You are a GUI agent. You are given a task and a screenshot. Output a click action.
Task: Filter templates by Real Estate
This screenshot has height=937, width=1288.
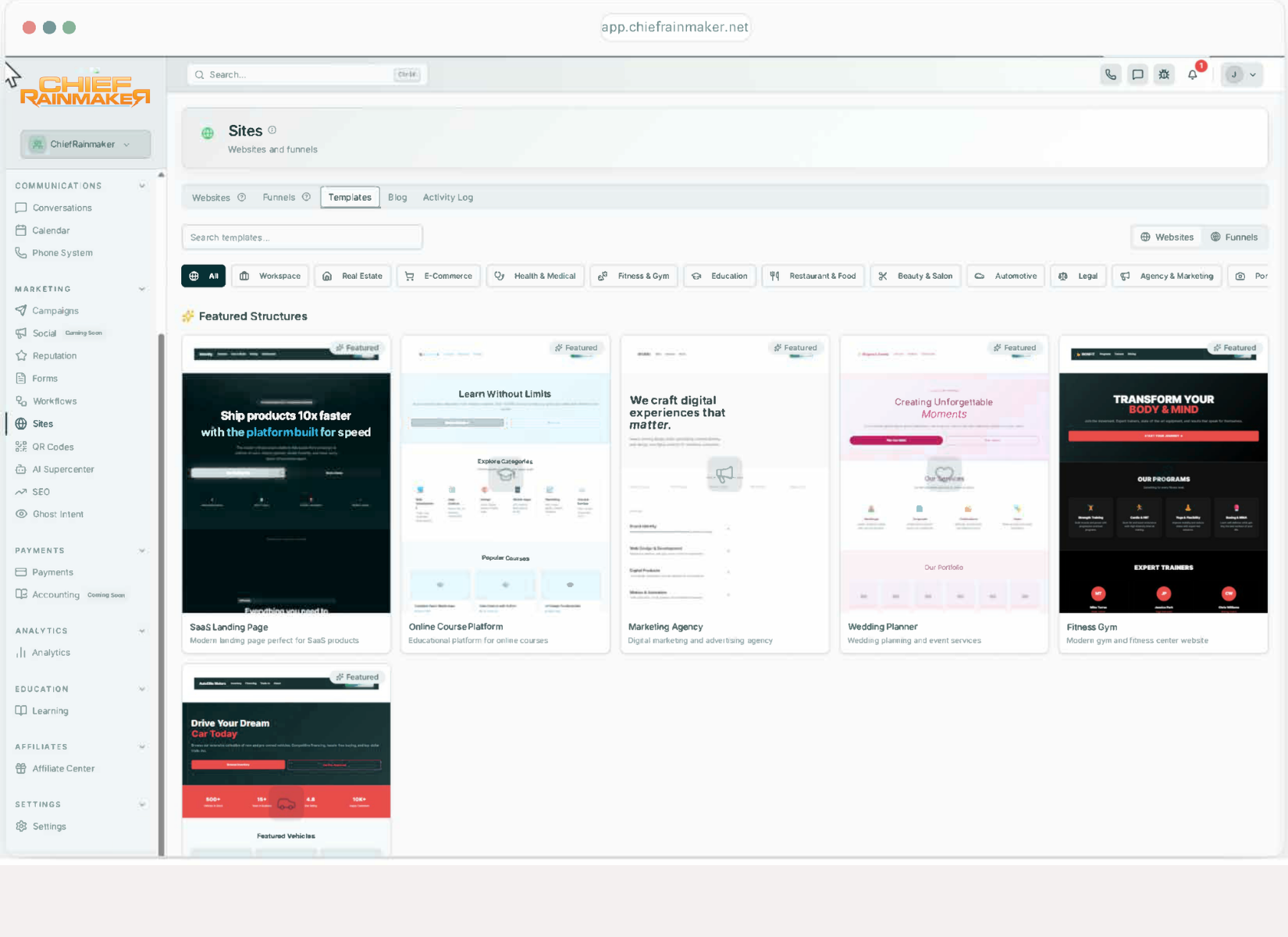(x=353, y=276)
